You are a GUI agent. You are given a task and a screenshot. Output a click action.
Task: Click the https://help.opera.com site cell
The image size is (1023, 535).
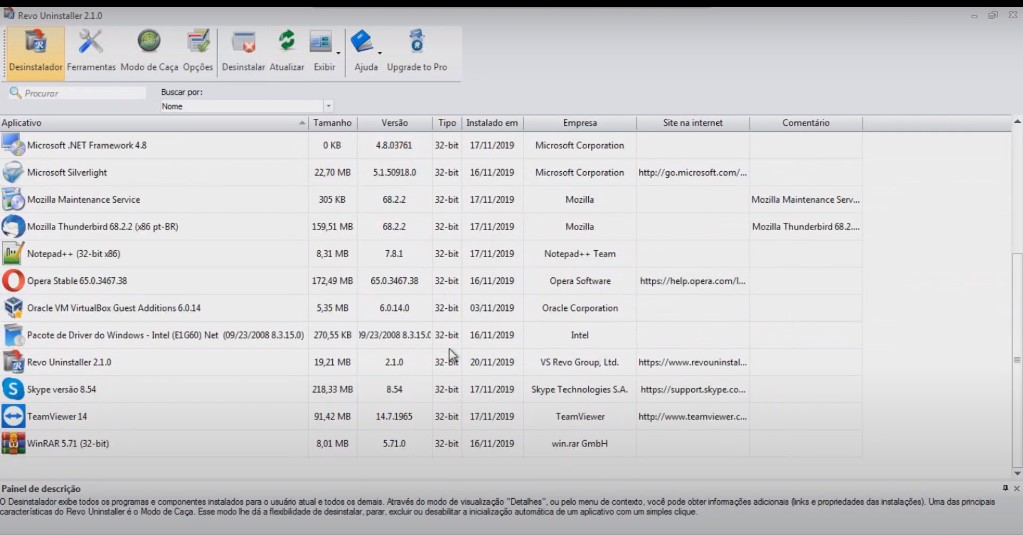(x=693, y=281)
